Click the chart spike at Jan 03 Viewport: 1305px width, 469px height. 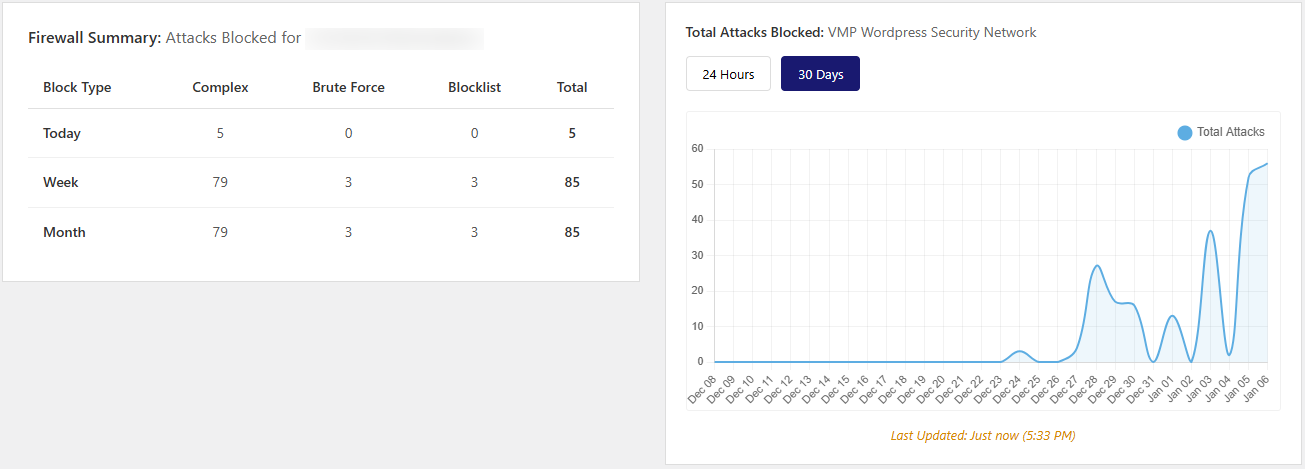point(1210,231)
